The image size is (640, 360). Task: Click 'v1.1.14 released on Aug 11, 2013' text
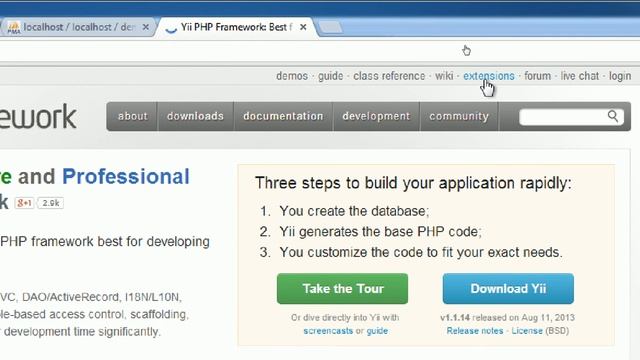click(x=507, y=318)
